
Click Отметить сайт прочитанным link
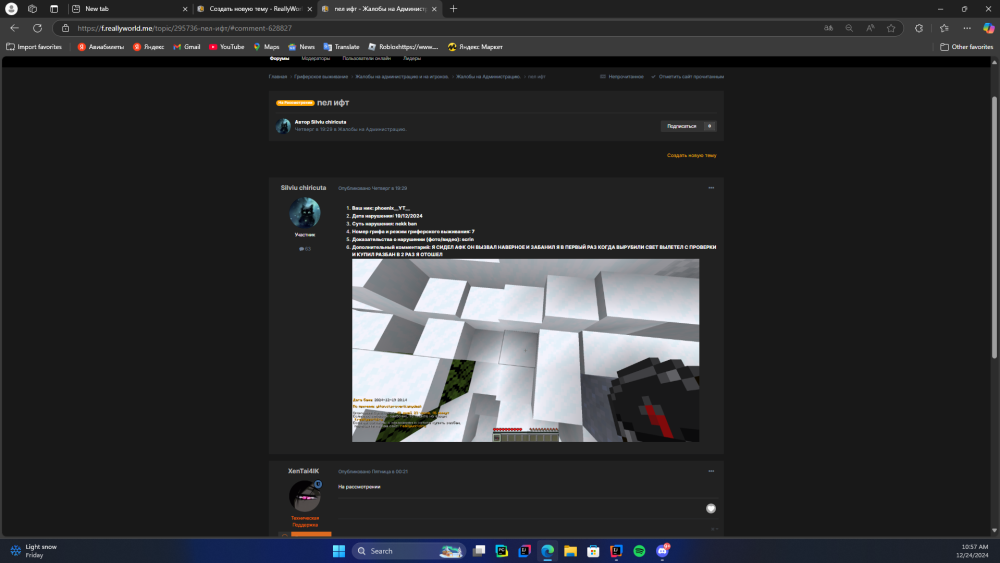(x=688, y=77)
